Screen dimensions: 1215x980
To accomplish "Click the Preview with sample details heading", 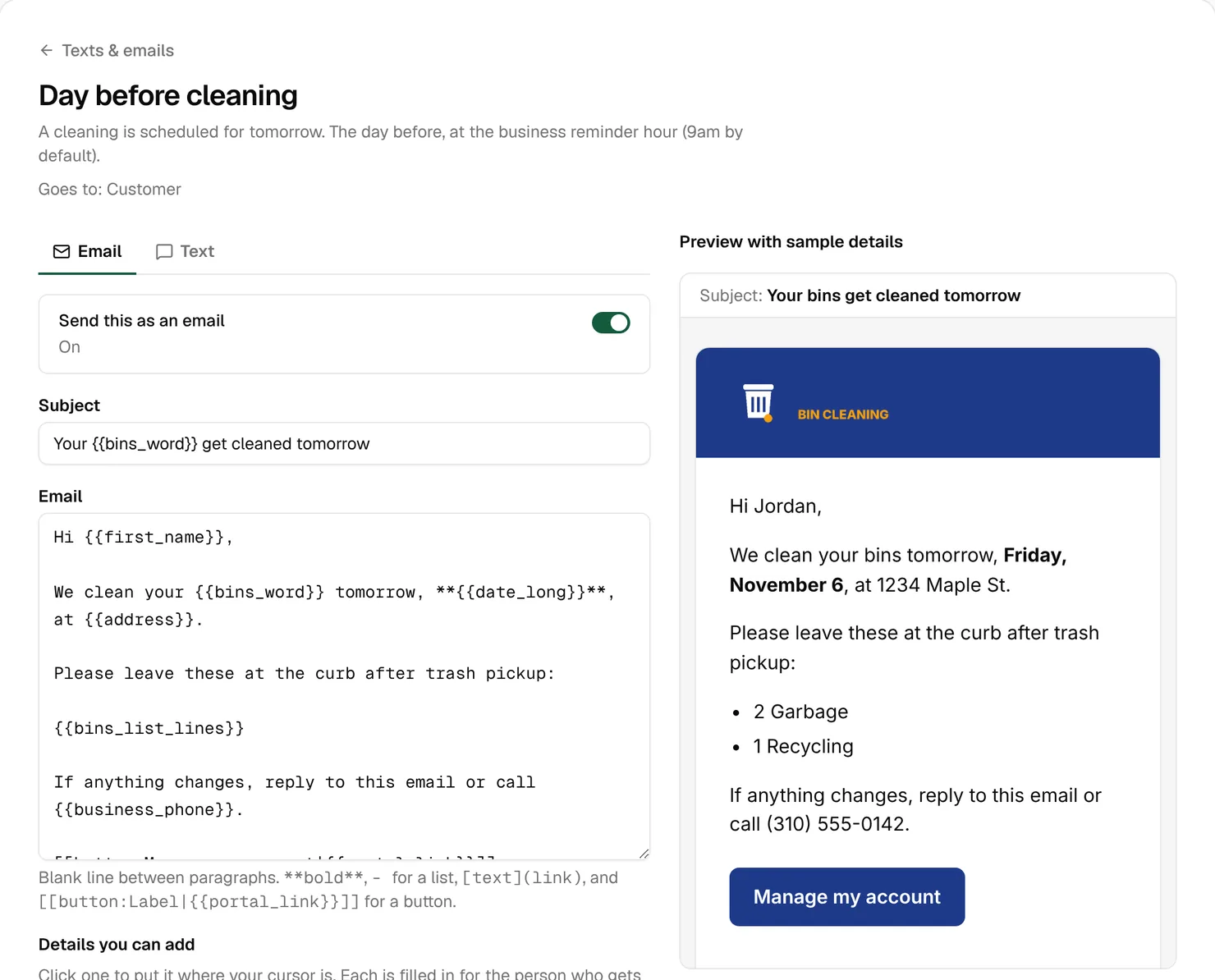I will [x=791, y=242].
